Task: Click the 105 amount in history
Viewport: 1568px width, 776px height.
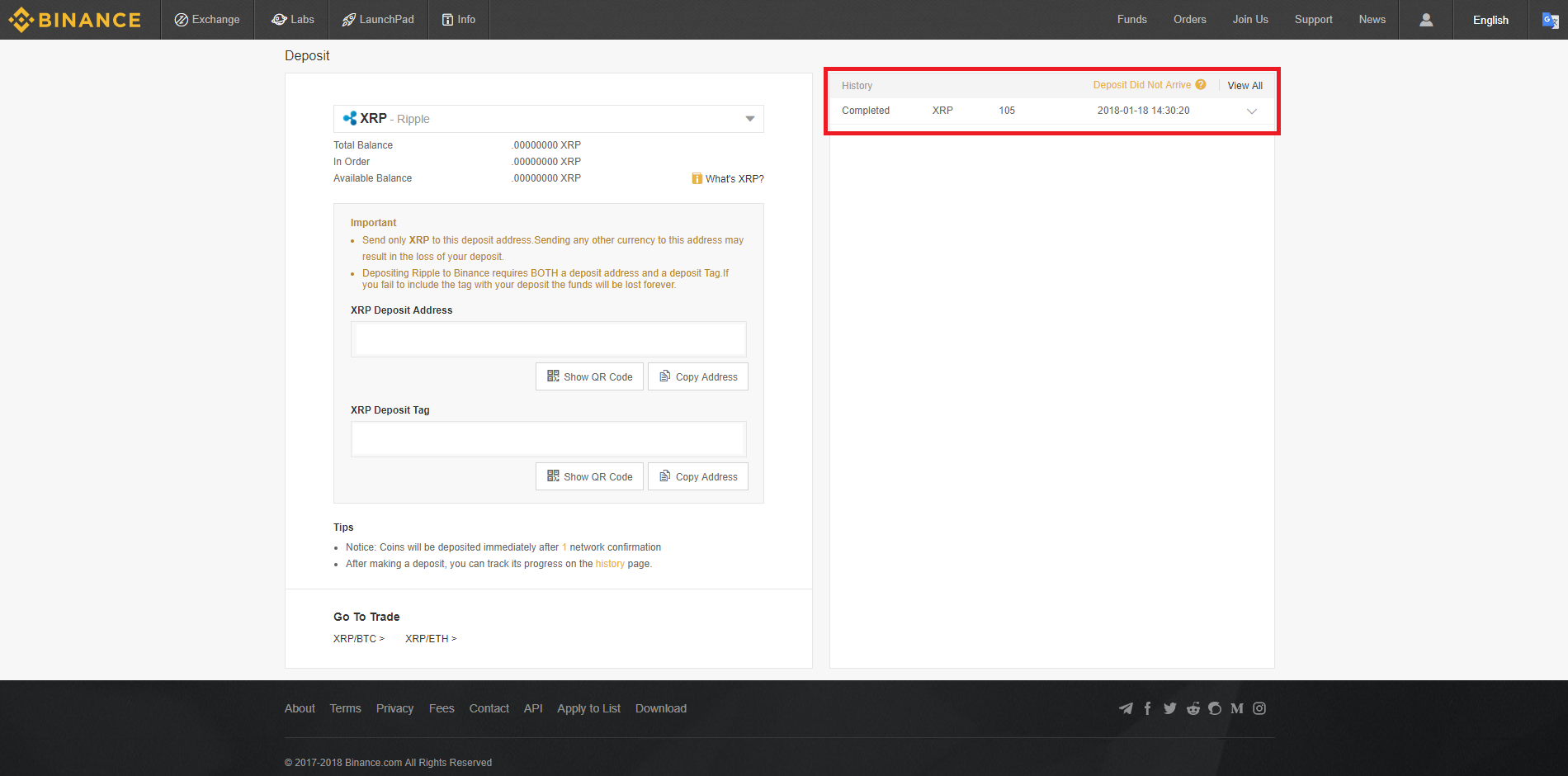Action: (1007, 111)
